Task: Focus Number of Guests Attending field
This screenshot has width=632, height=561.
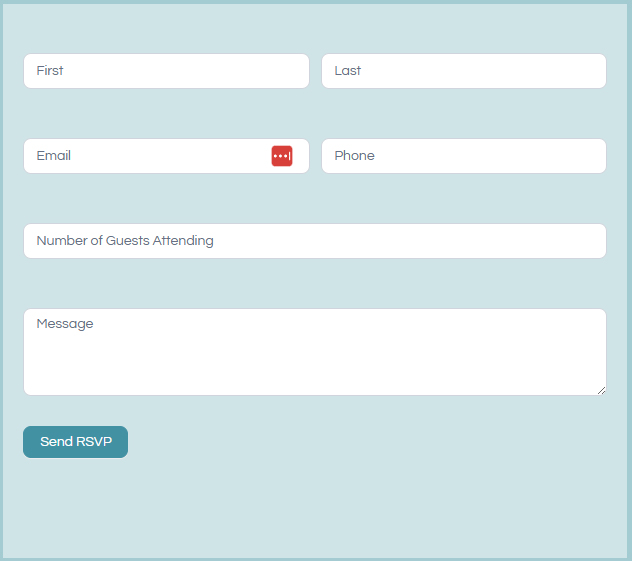Action: pos(314,241)
